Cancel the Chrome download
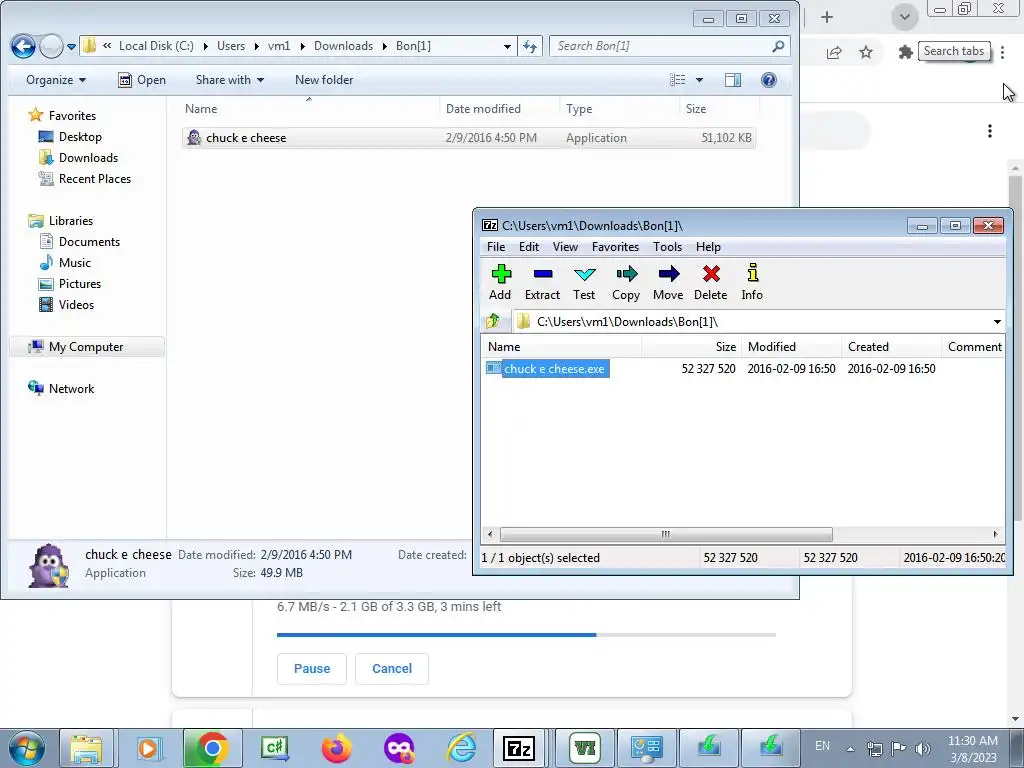Image resolution: width=1024 pixels, height=768 pixels. [x=392, y=669]
